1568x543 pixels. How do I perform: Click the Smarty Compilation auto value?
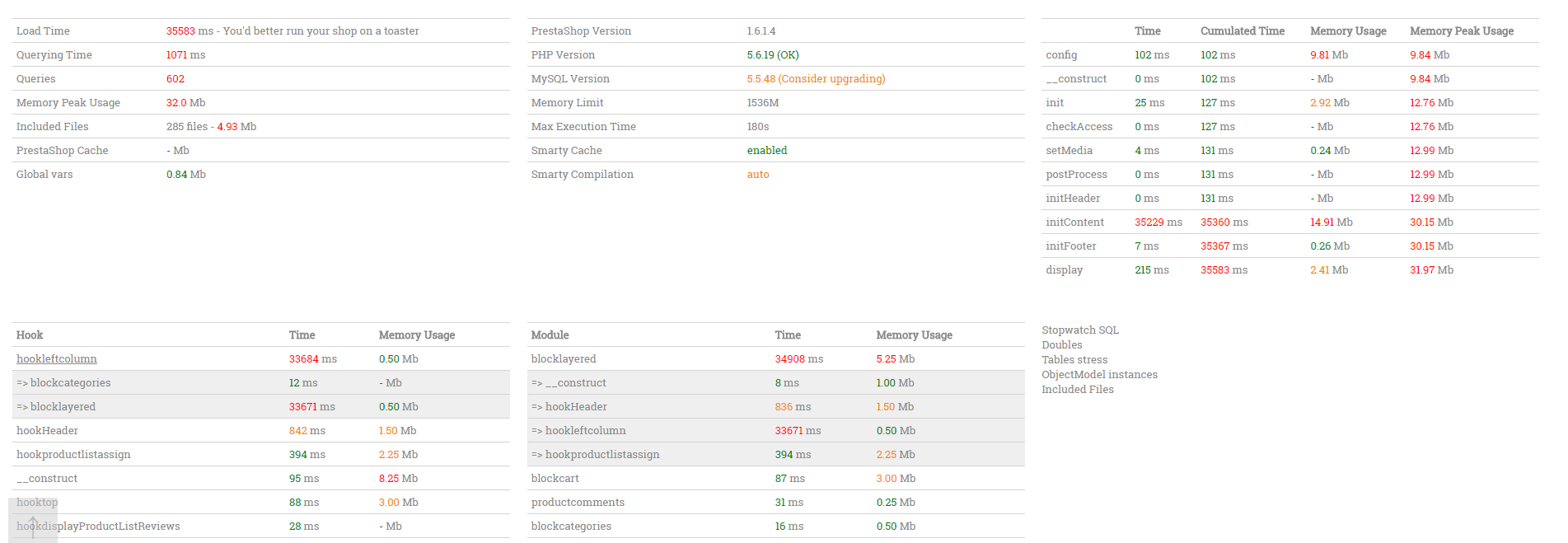tap(758, 175)
